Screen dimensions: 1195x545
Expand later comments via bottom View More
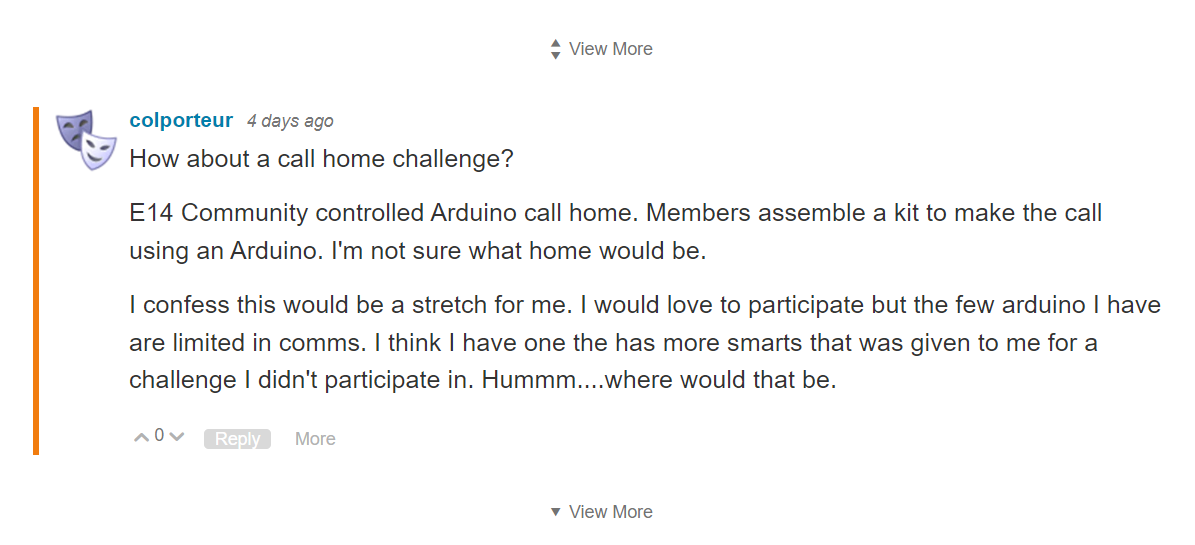[x=610, y=511]
